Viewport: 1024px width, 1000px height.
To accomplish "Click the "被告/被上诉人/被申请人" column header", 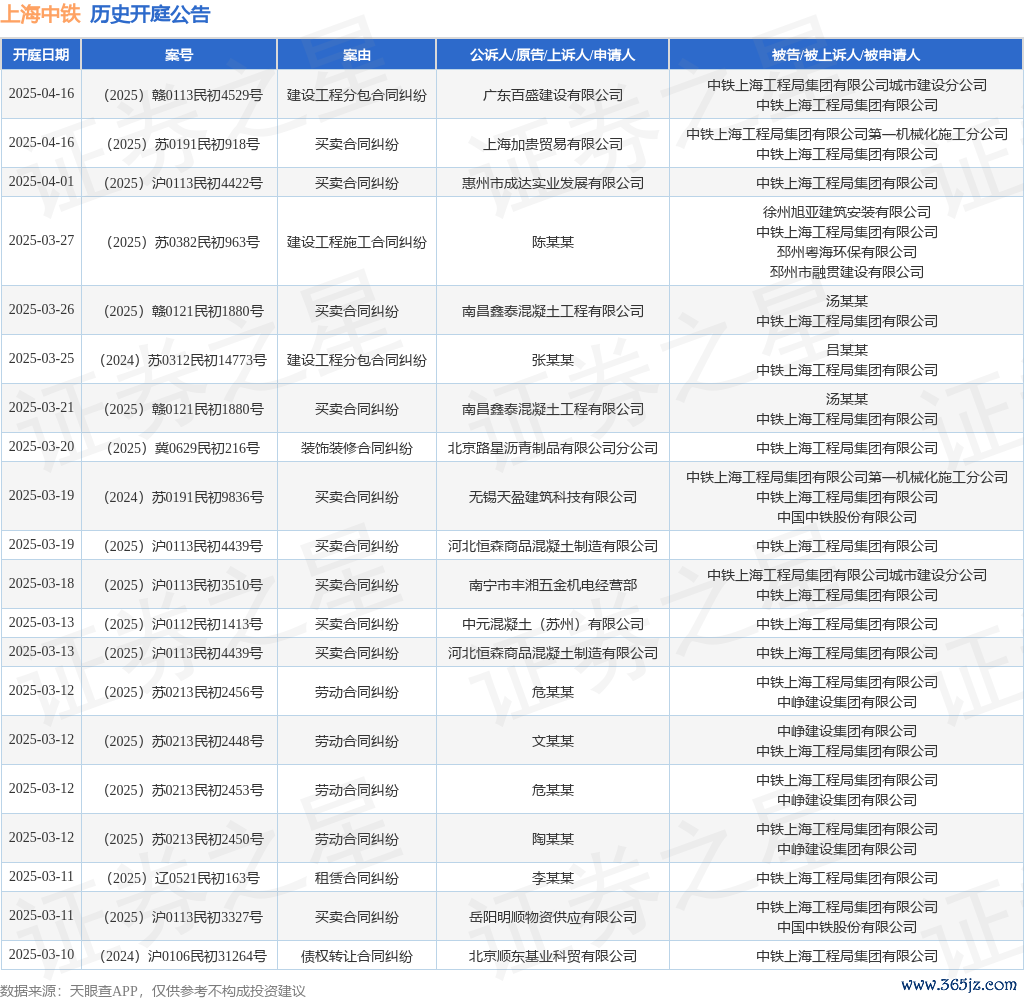I will (846, 55).
